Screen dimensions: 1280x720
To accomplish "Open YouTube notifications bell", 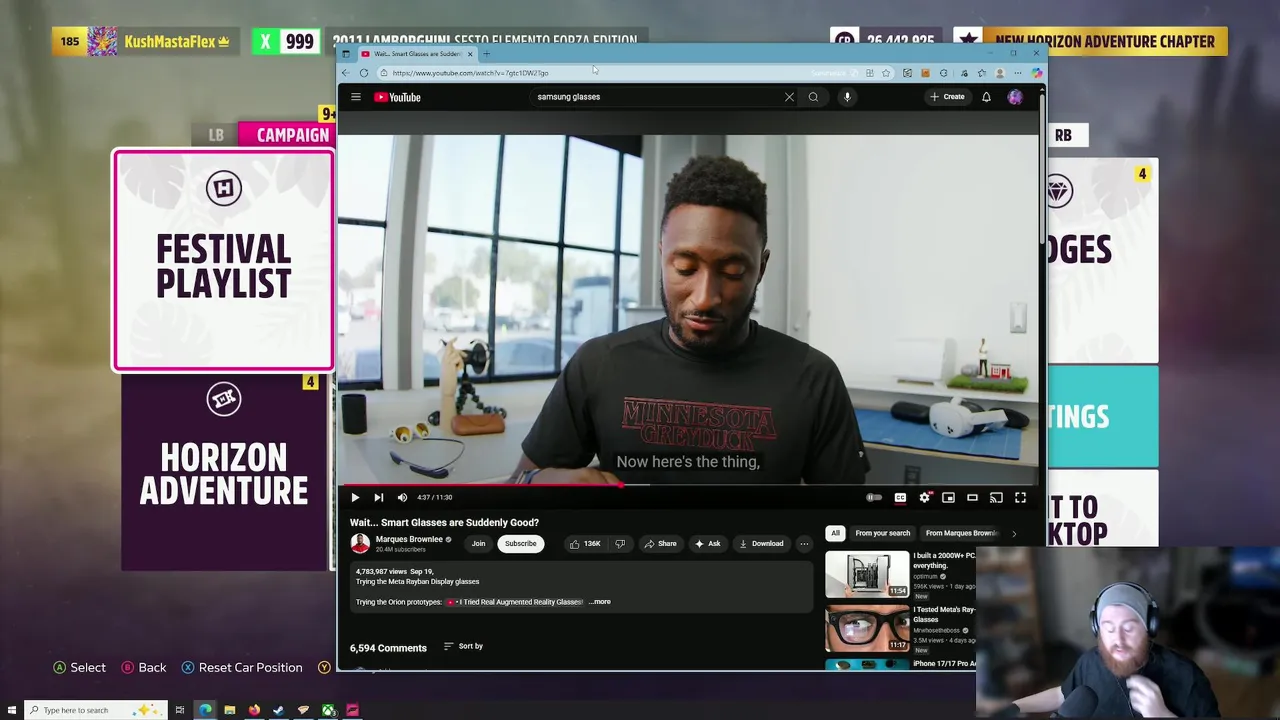I will 986,97.
